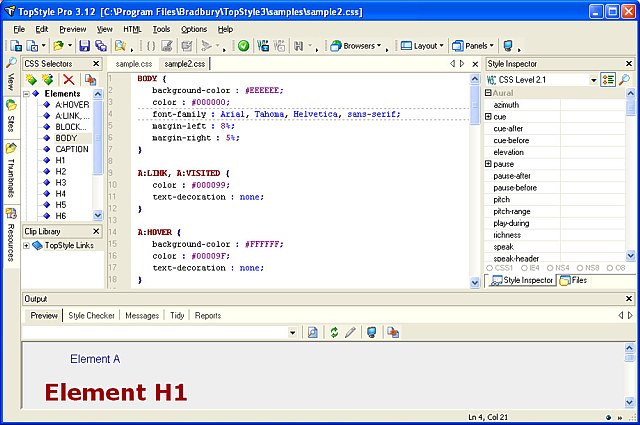Image resolution: width=640 pixels, height=425 pixels.
Task: Toggle categorized view button in Style Inspector
Action: coord(608,80)
